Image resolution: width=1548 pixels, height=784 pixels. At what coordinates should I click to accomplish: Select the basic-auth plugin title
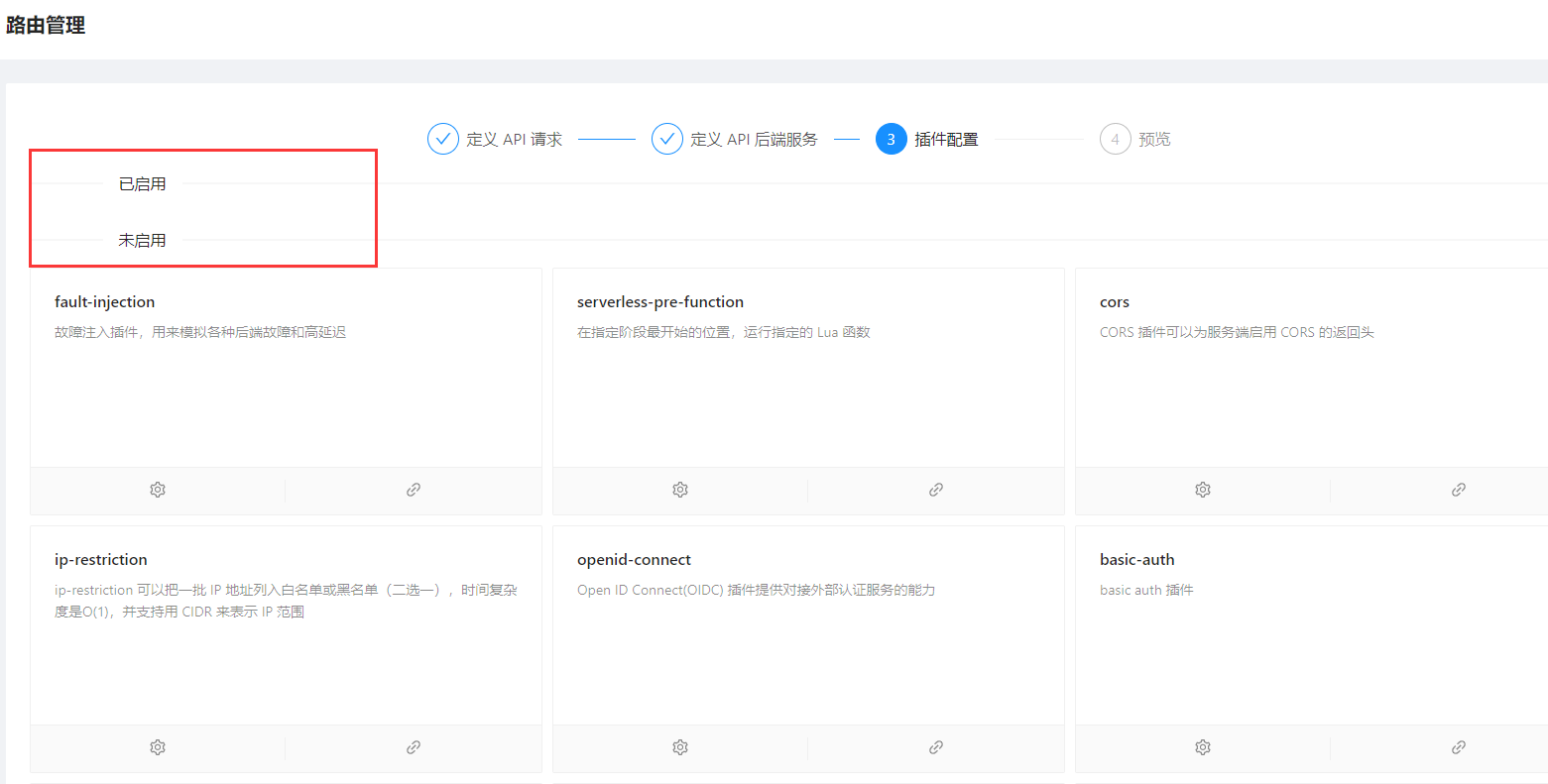click(1137, 560)
